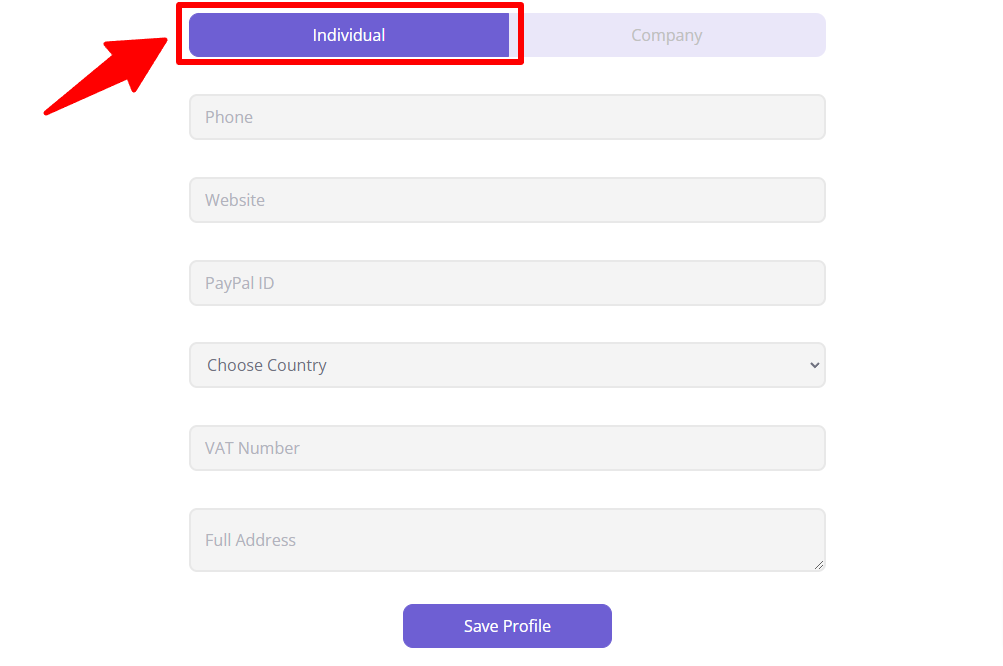Click the chevron arrow on country selector

(814, 365)
